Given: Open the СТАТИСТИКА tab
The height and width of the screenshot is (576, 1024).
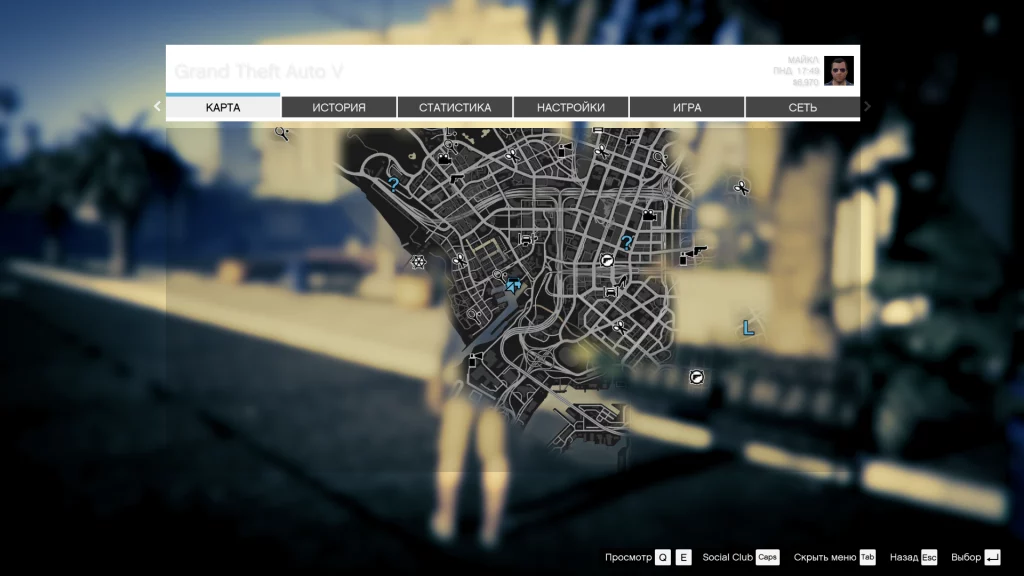Looking at the screenshot, I should (455, 107).
